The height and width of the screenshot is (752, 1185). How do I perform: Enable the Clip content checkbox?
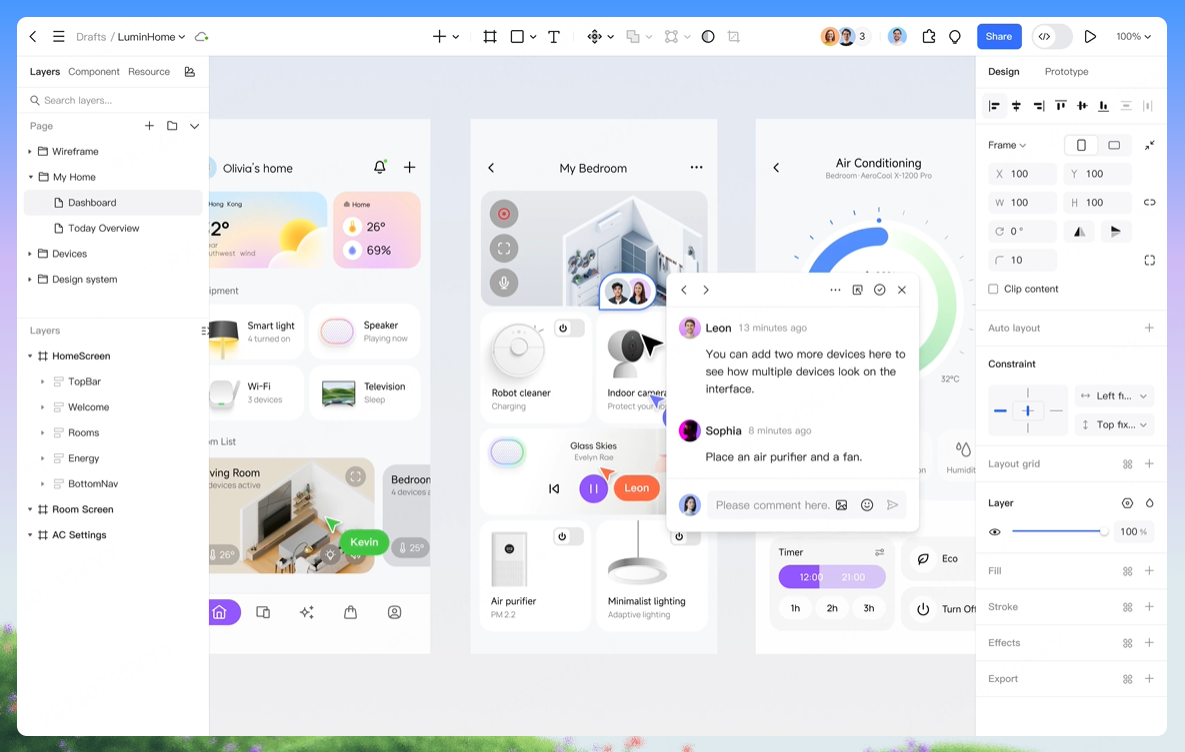pos(993,289)
